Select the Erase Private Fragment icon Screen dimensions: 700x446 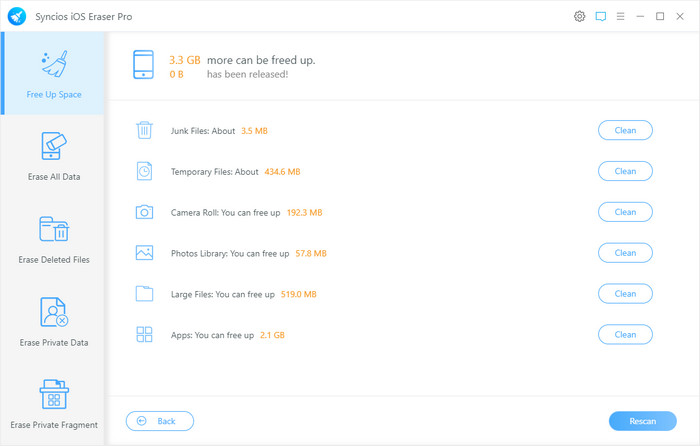pos(54,394)
